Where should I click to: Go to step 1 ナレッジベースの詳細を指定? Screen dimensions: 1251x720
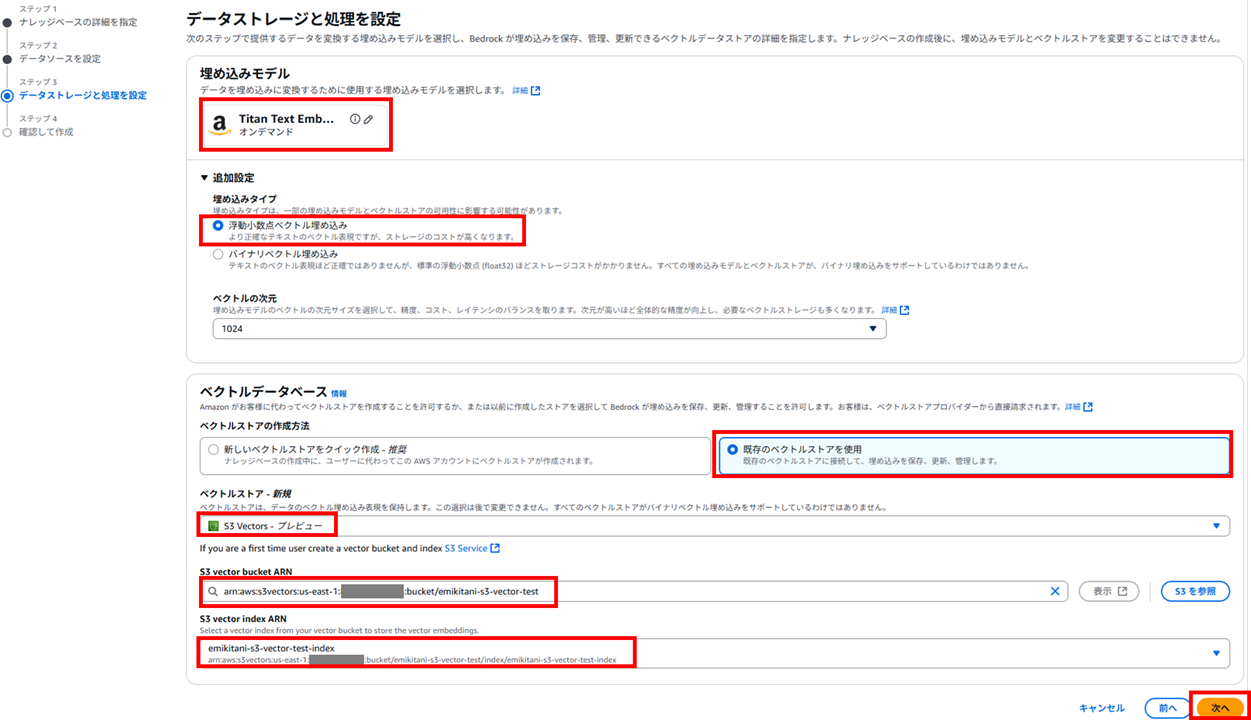coord(78,22)
